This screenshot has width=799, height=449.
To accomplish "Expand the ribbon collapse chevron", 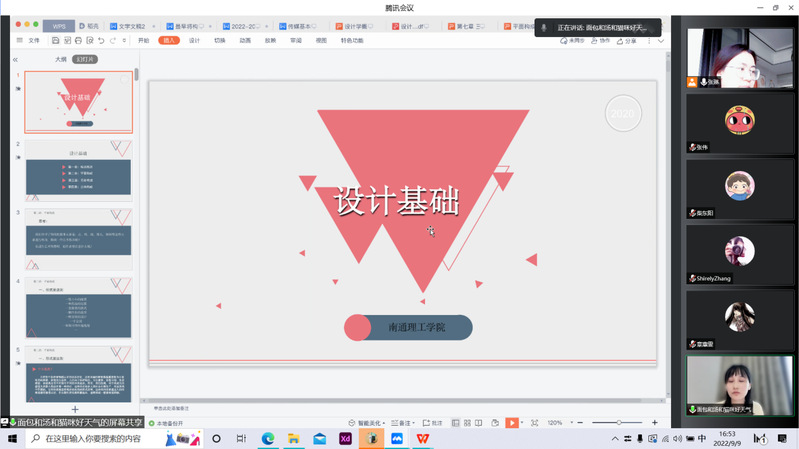I will click(661, 41).
